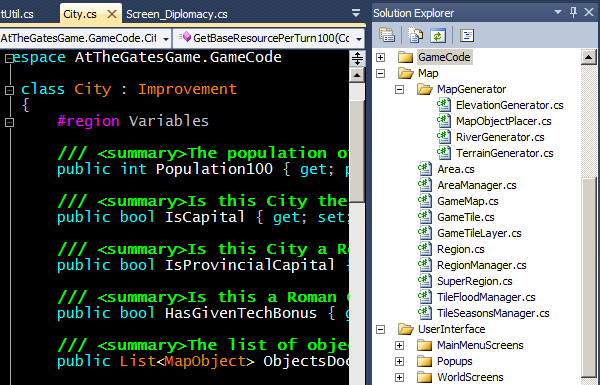Click the pin auto-hide icon on Solution Explorer
Image resolution: width=600 pixels, height=385 pixels.
click(x=573, y=12)
